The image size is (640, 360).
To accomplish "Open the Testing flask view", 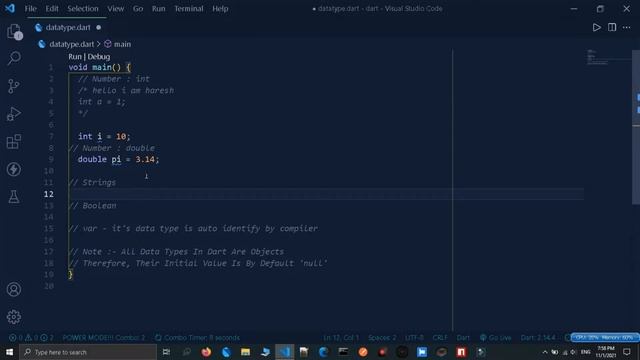I will click(x=14, y=197).
